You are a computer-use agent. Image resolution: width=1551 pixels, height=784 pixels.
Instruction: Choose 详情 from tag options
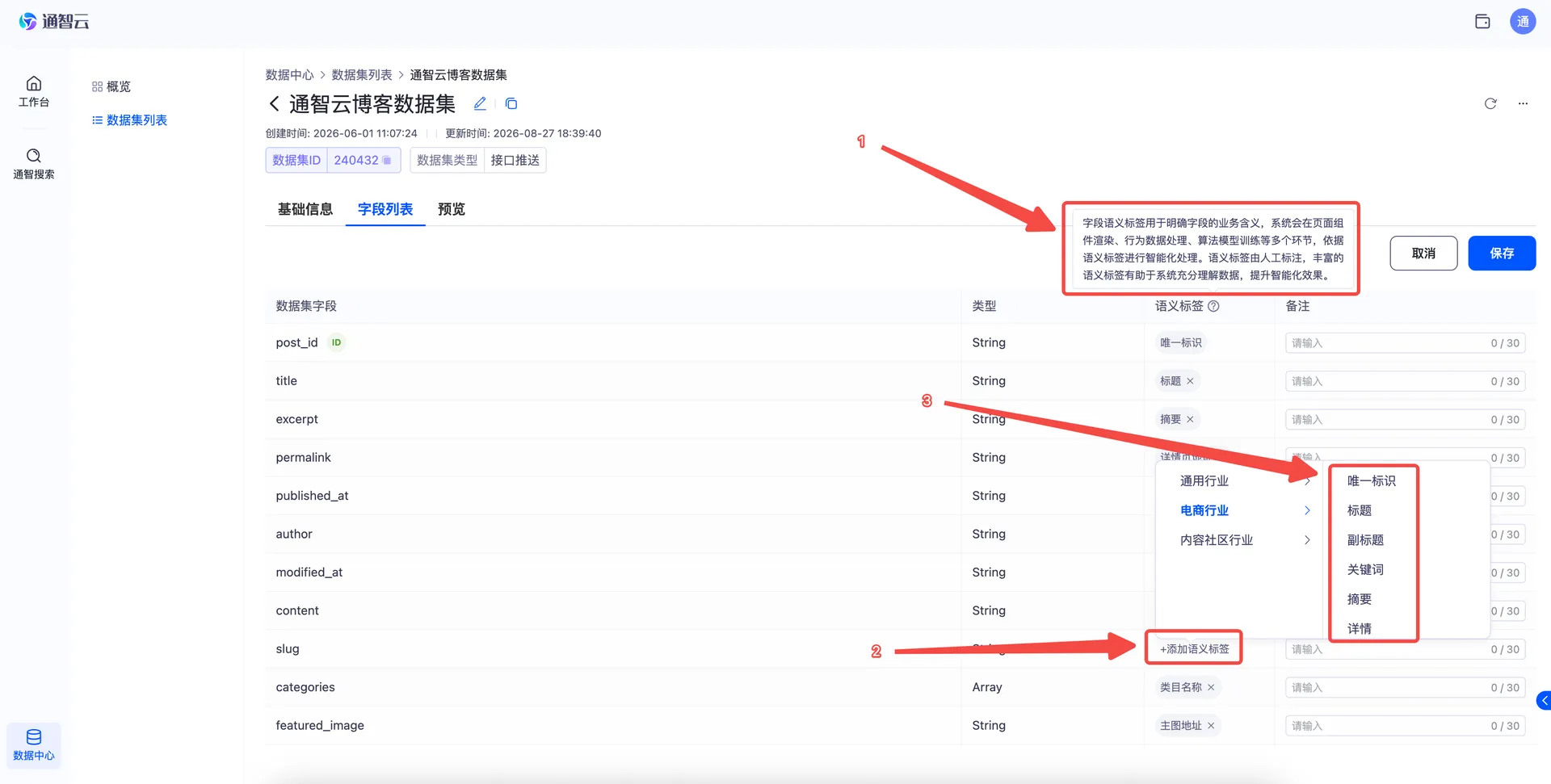[x=1360, y=628]
